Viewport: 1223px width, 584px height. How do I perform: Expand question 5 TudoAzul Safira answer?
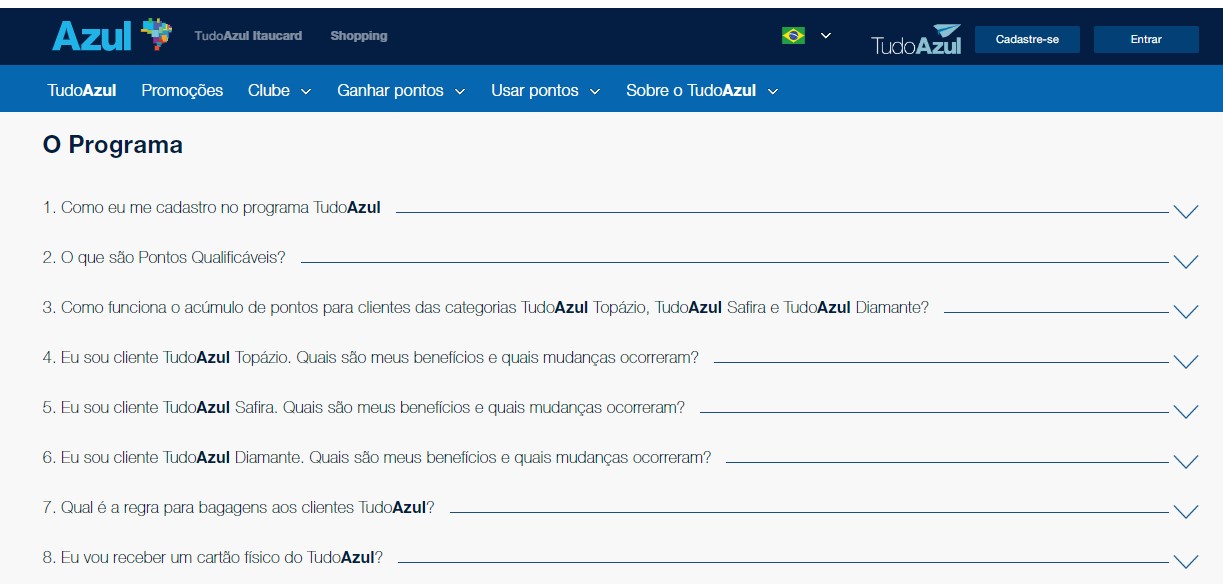1186,411
